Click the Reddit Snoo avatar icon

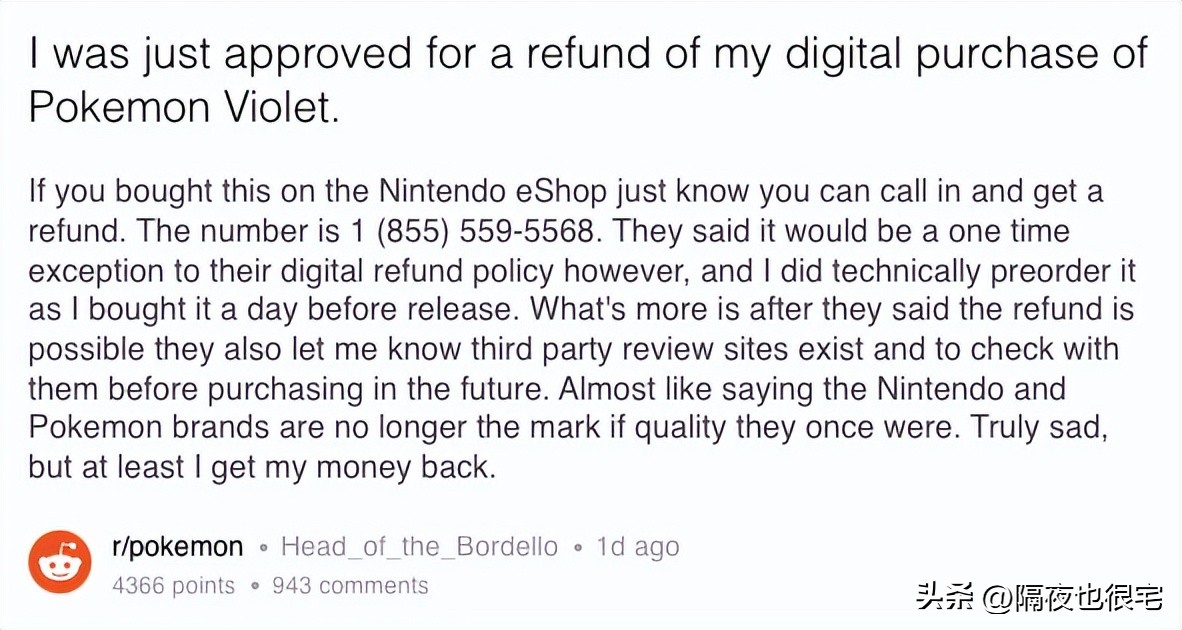pos(60,562)
